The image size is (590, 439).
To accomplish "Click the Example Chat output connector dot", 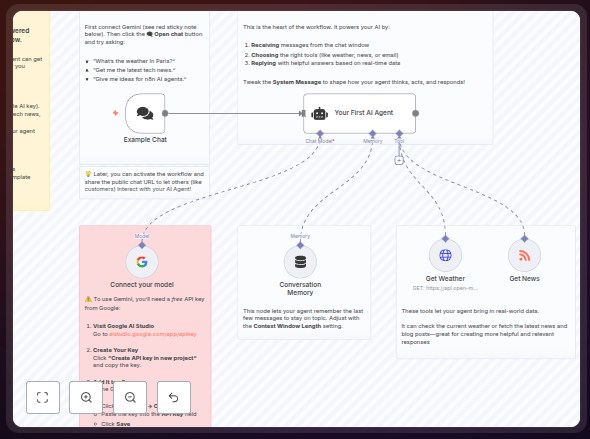I will pos(165,113).
